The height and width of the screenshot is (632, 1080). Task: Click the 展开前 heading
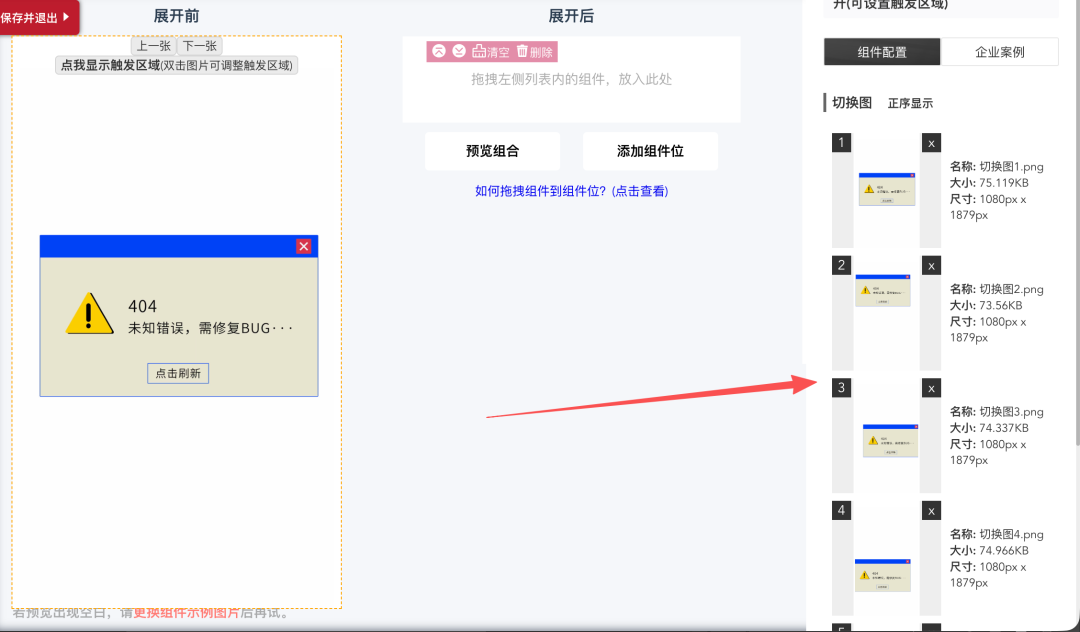point(176,16)
